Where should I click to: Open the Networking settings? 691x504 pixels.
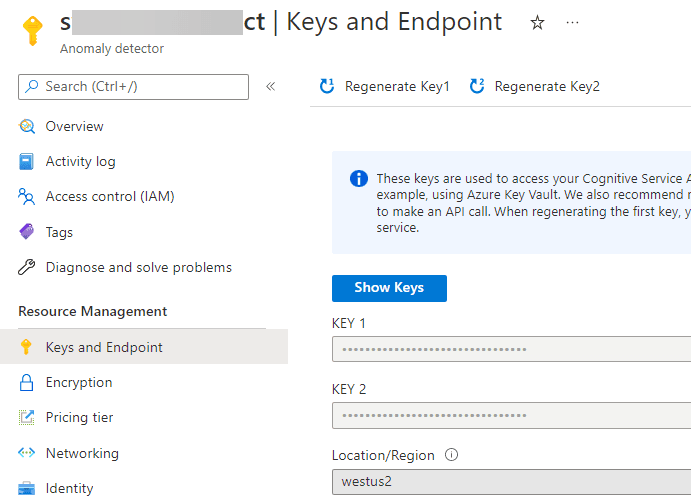click(82, 453)
